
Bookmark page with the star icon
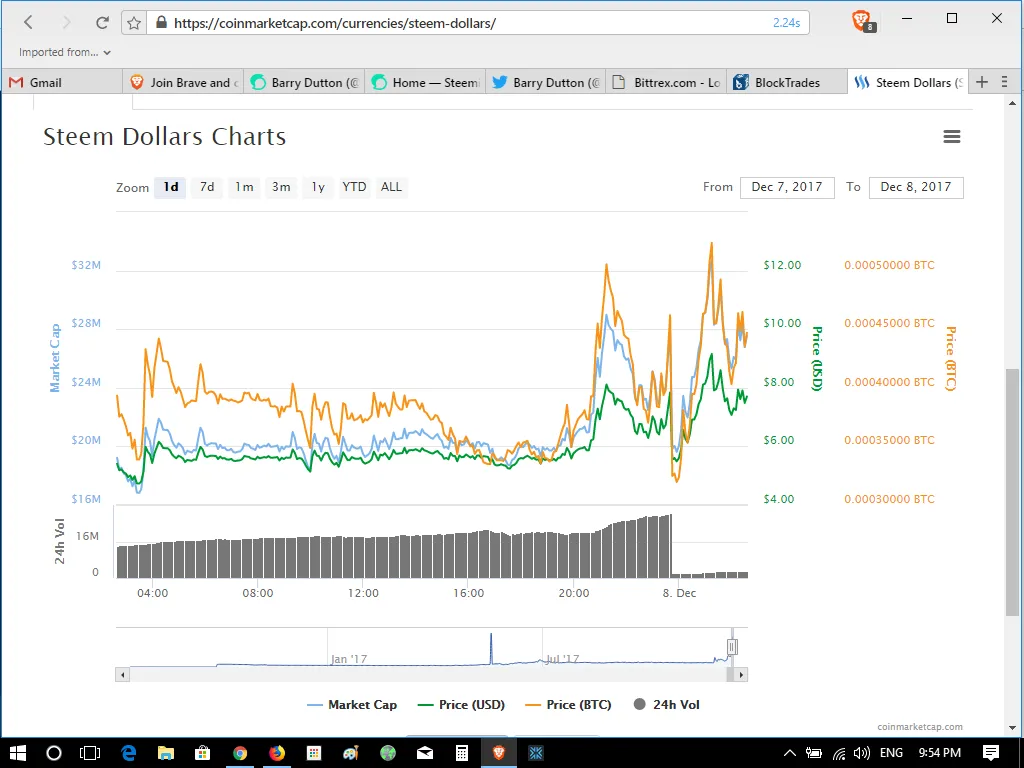[x=134, y=23]
